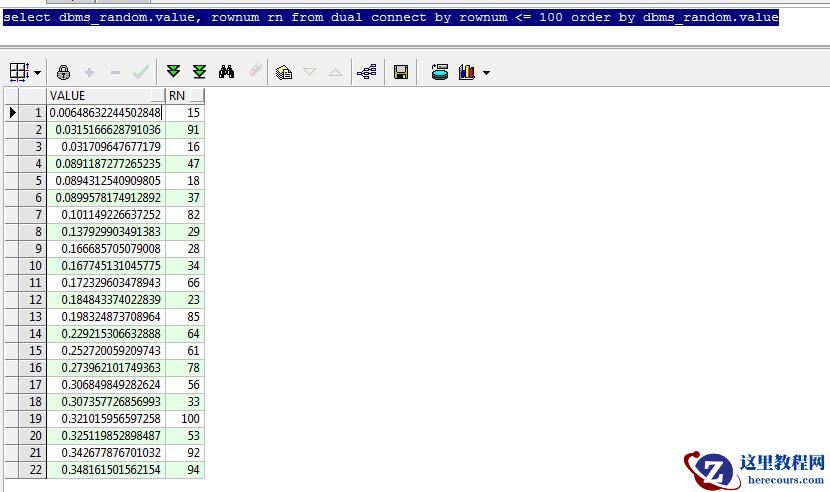The height and width of the screenshot is (492, 830).
Task: Open the single record view icon
Action: pos(284,71)
